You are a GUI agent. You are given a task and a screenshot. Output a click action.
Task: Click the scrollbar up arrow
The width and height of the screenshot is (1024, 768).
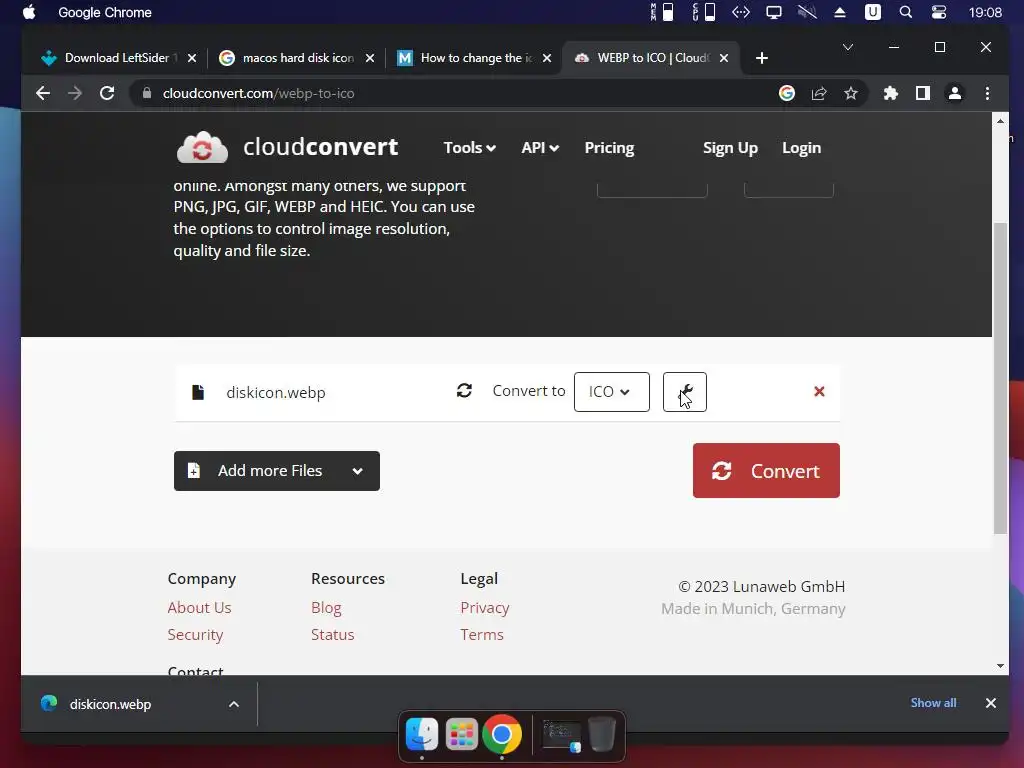pyautogui.click(x=1000, y=121)
